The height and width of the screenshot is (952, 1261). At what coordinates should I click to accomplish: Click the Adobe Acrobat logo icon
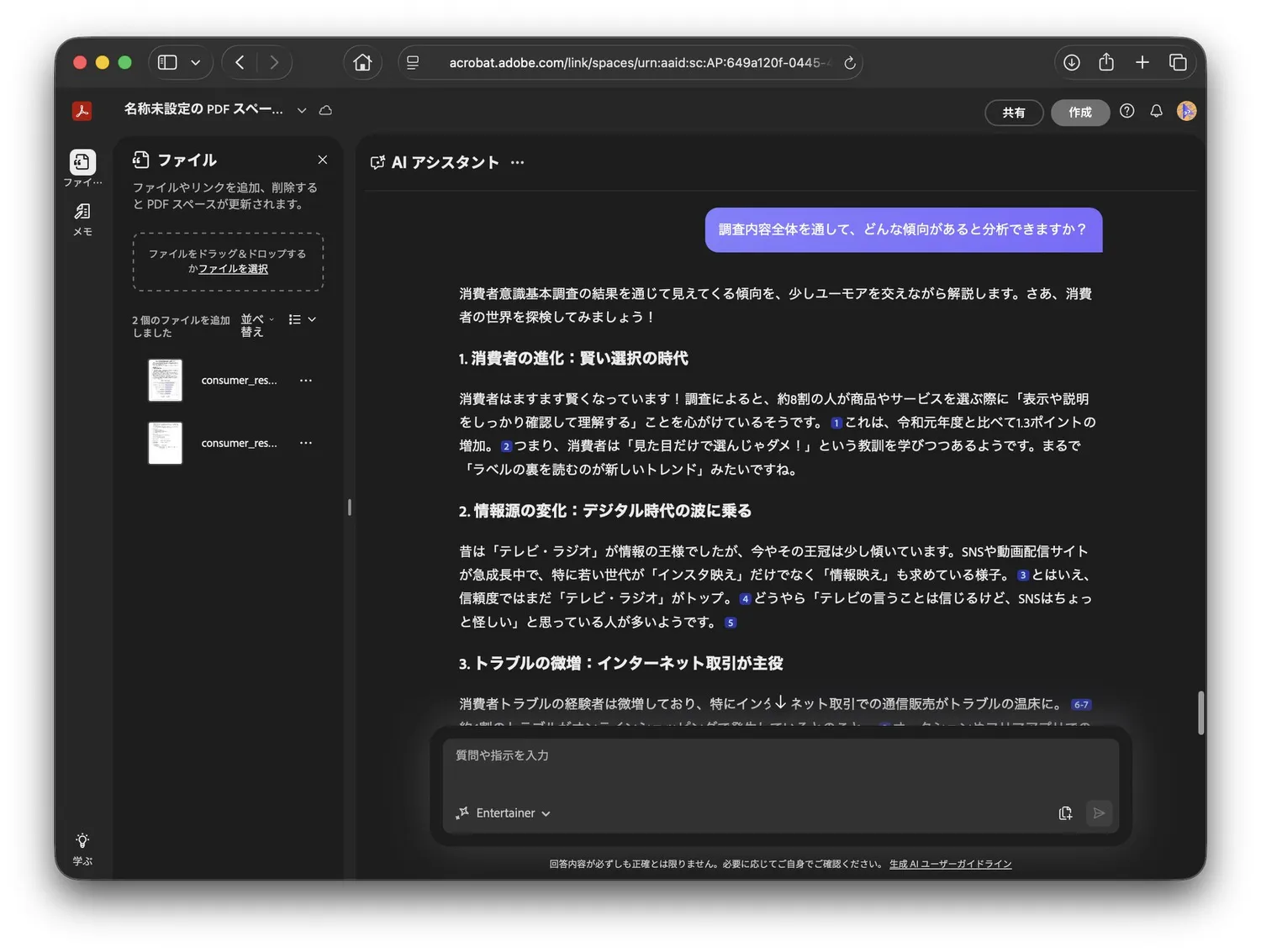82,111
